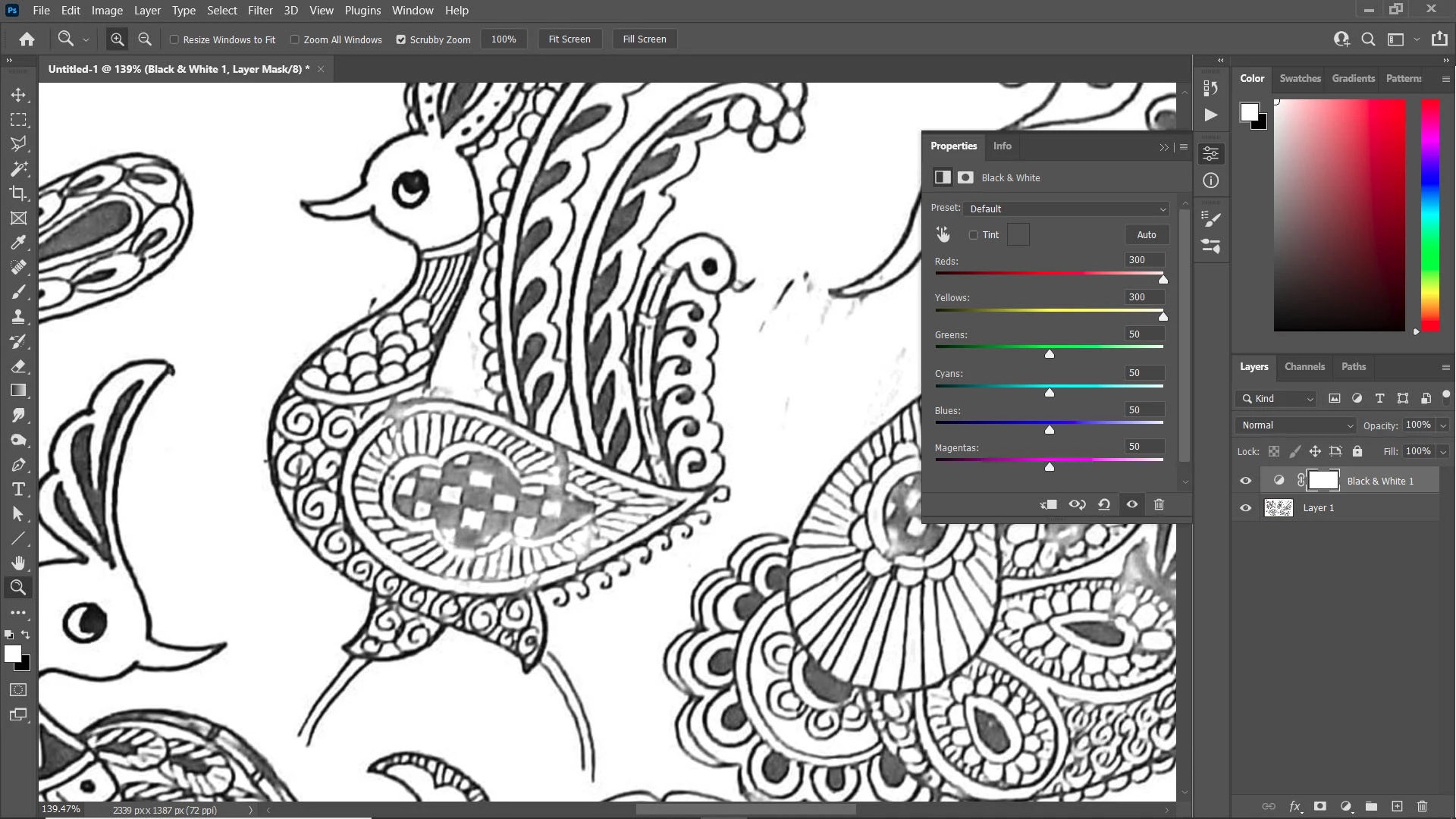Hide the Layer 1 layer
This screenshot has width=1456, height=819.
pos(1245,508)
